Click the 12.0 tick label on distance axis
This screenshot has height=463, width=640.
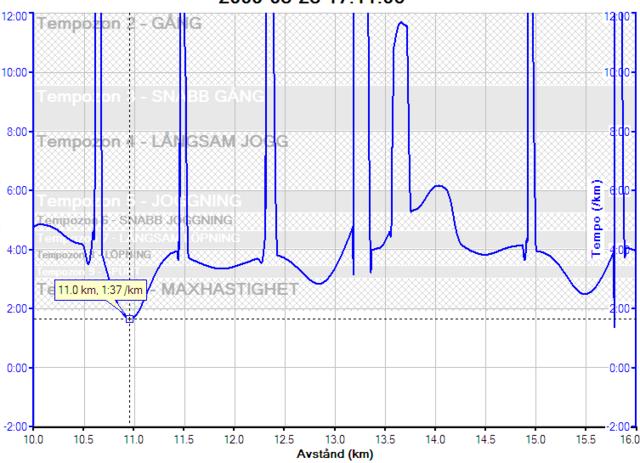click(x=234, y=440)
